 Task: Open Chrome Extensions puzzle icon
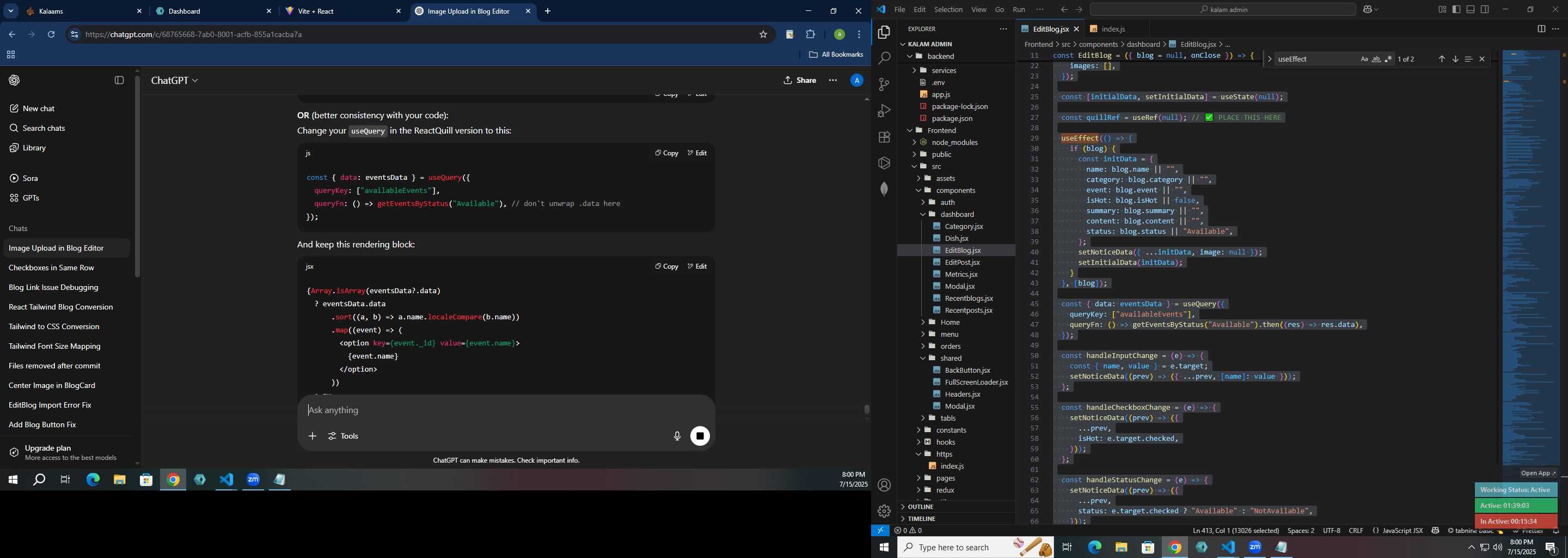810,35
